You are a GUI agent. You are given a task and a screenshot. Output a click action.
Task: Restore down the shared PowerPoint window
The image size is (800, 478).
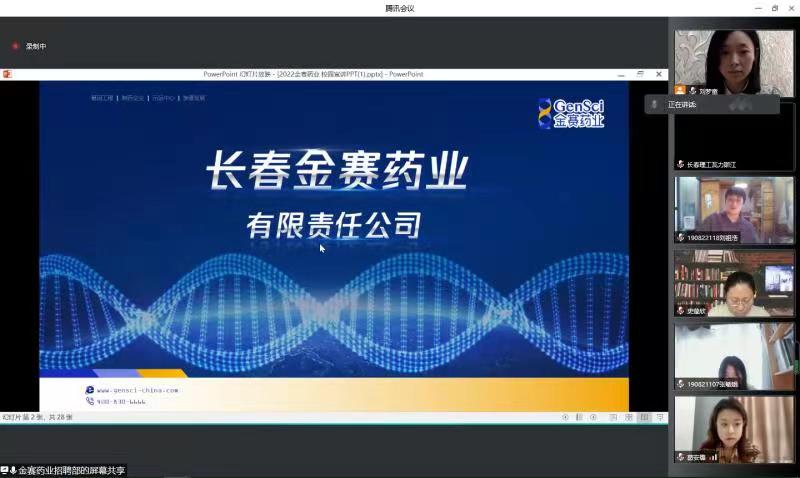click(640, 74)
